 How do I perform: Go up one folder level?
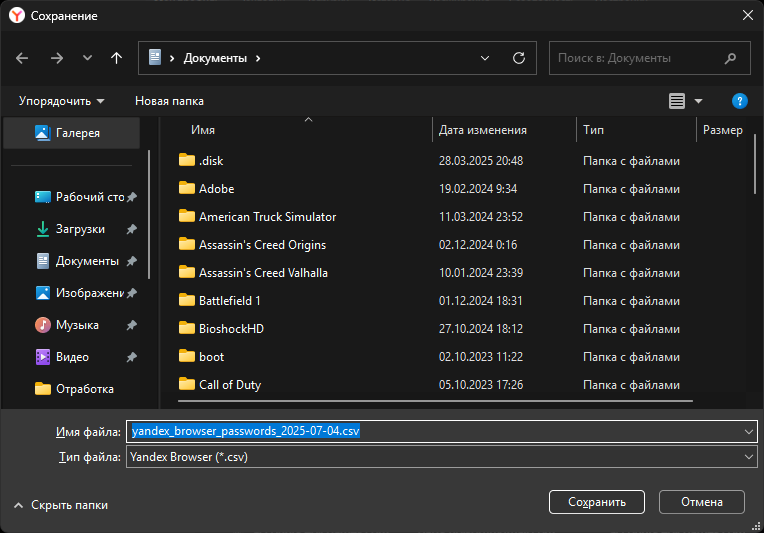116,58
